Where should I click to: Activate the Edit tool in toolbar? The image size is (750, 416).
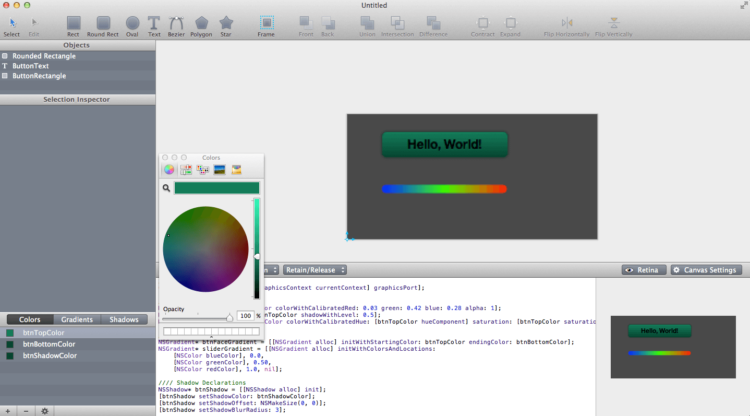(x=33, y=27)
